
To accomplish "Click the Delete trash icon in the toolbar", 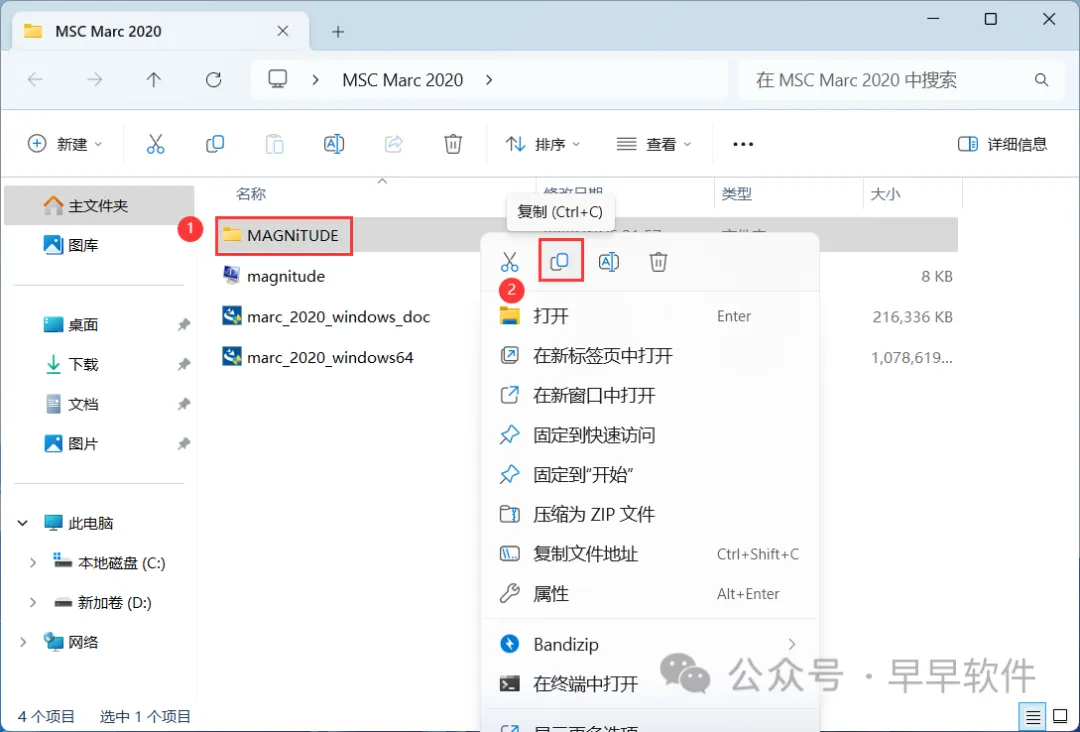I will pos(453,144).
